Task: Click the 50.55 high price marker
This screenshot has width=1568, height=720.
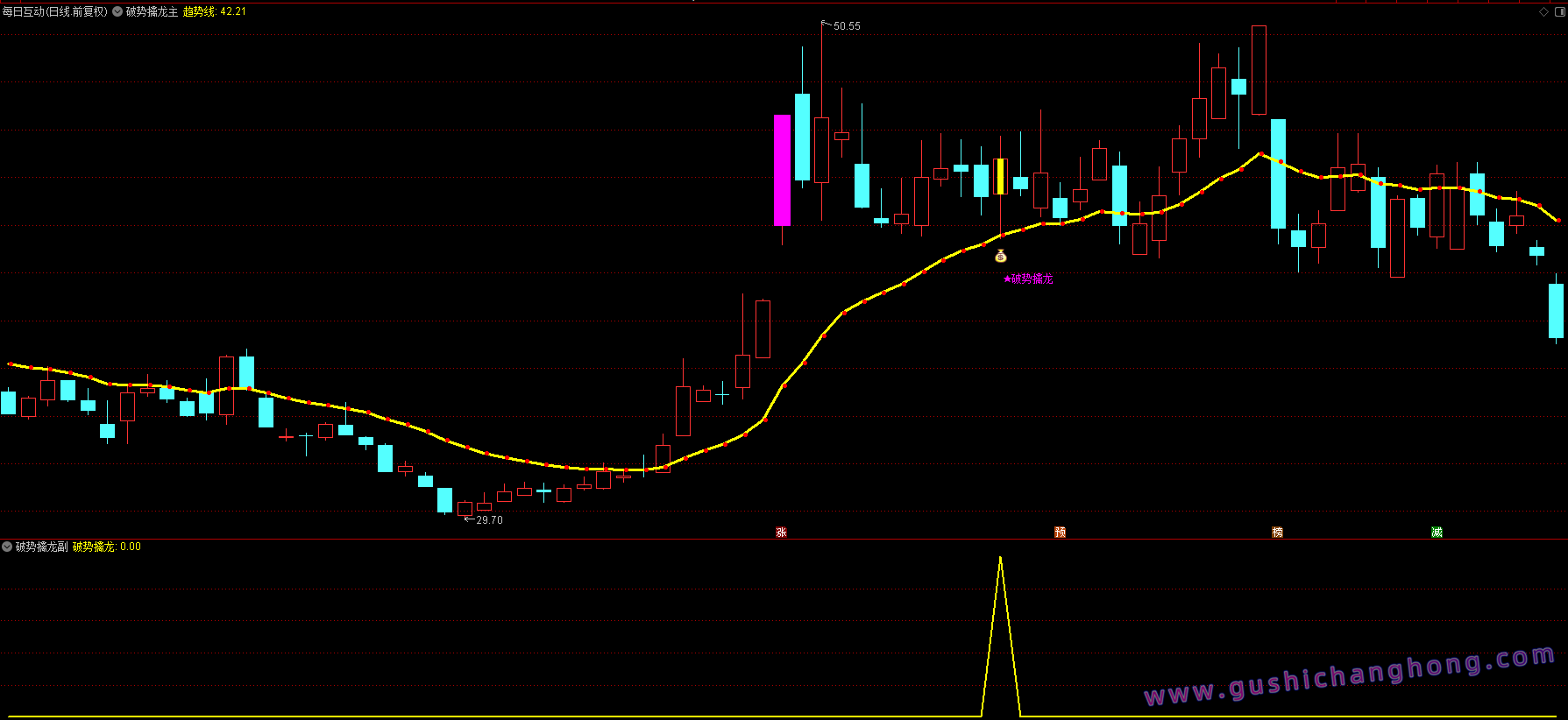Action: point(846,26)
